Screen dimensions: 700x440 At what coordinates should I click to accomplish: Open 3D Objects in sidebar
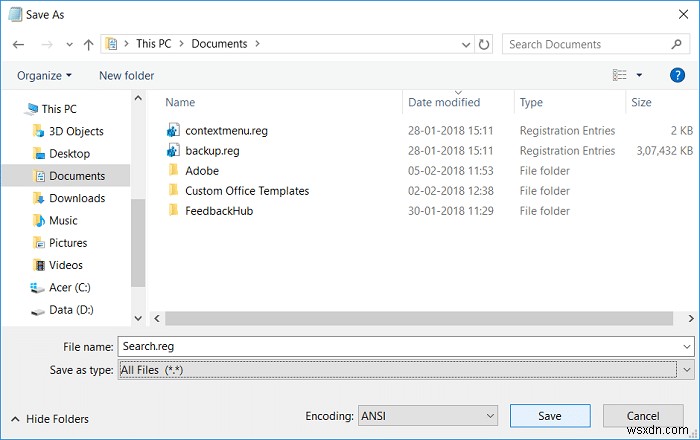point(76,131)
